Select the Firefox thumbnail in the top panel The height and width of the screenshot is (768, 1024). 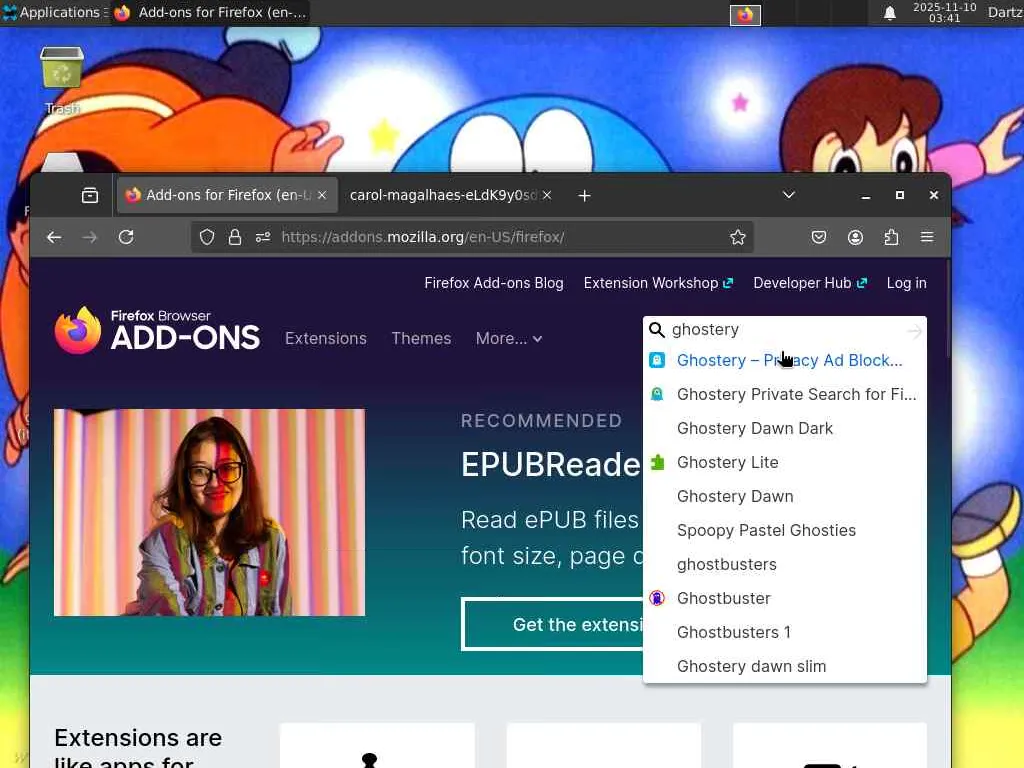(745, 14)
